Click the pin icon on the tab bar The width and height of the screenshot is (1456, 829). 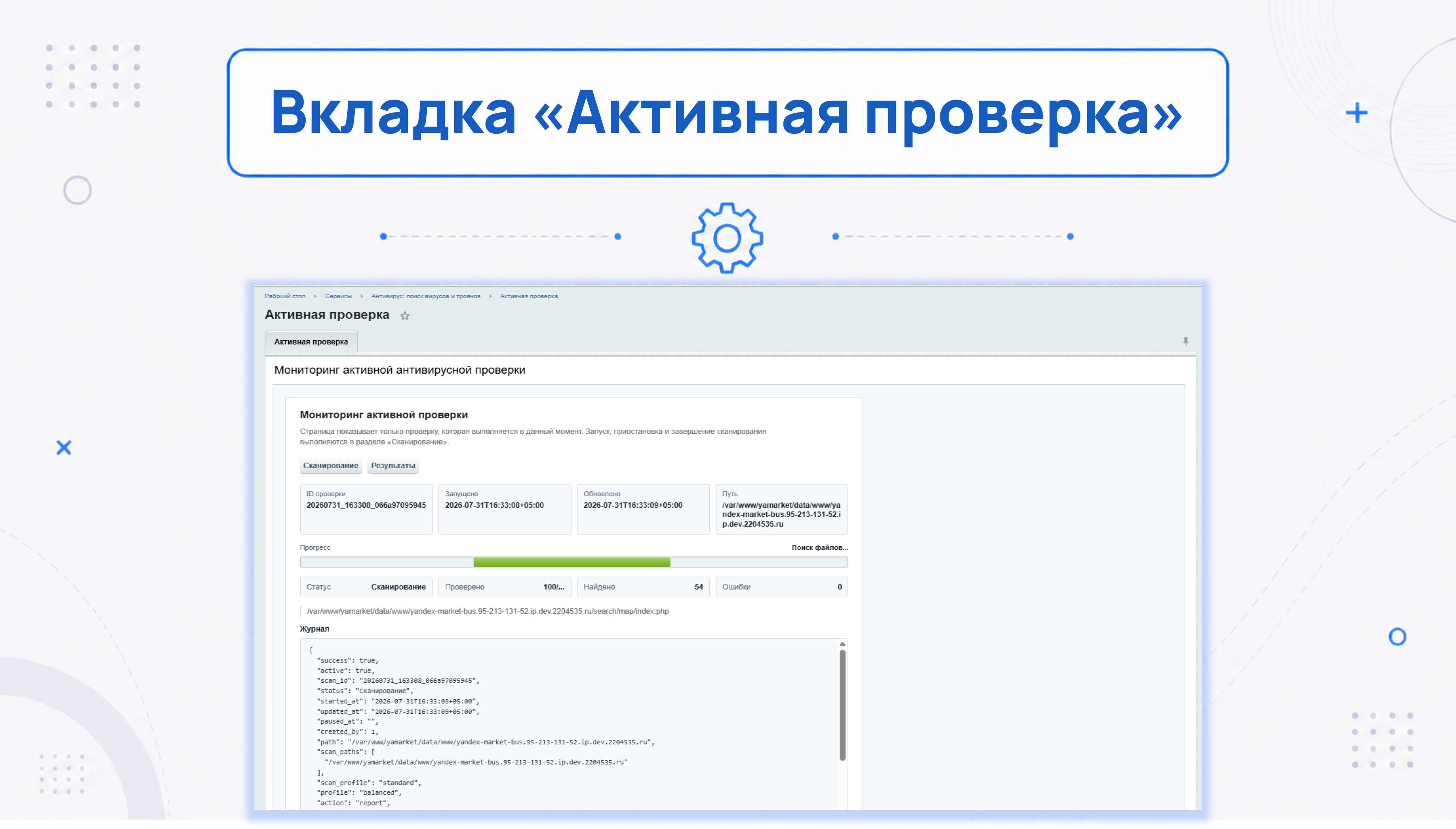coord(1185,342)
